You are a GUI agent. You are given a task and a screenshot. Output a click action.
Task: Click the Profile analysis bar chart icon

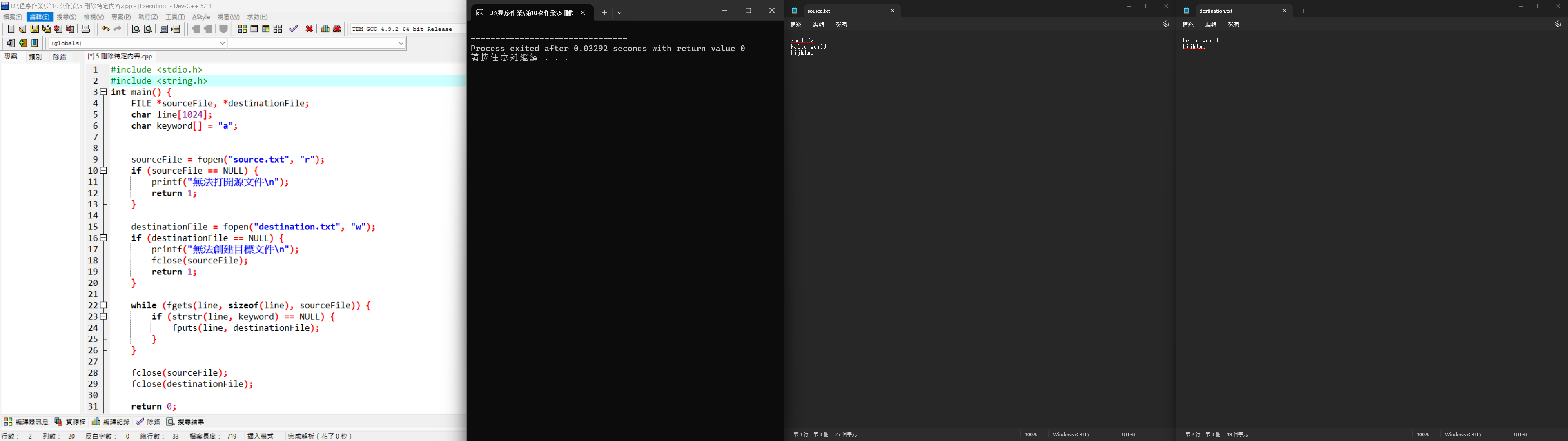(x=325, y=29)
